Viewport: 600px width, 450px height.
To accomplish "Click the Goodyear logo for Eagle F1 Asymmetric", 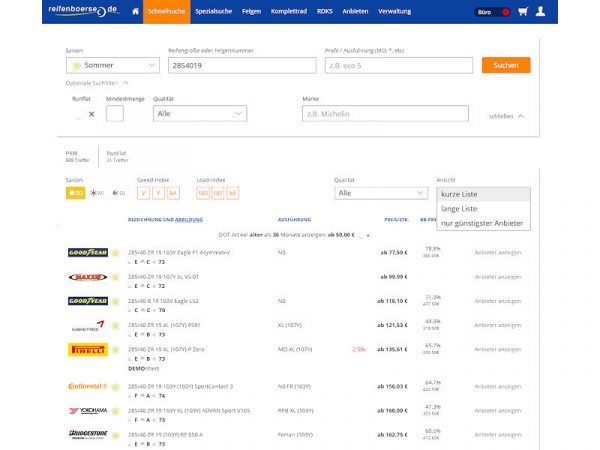I will (x=88, y=253).
